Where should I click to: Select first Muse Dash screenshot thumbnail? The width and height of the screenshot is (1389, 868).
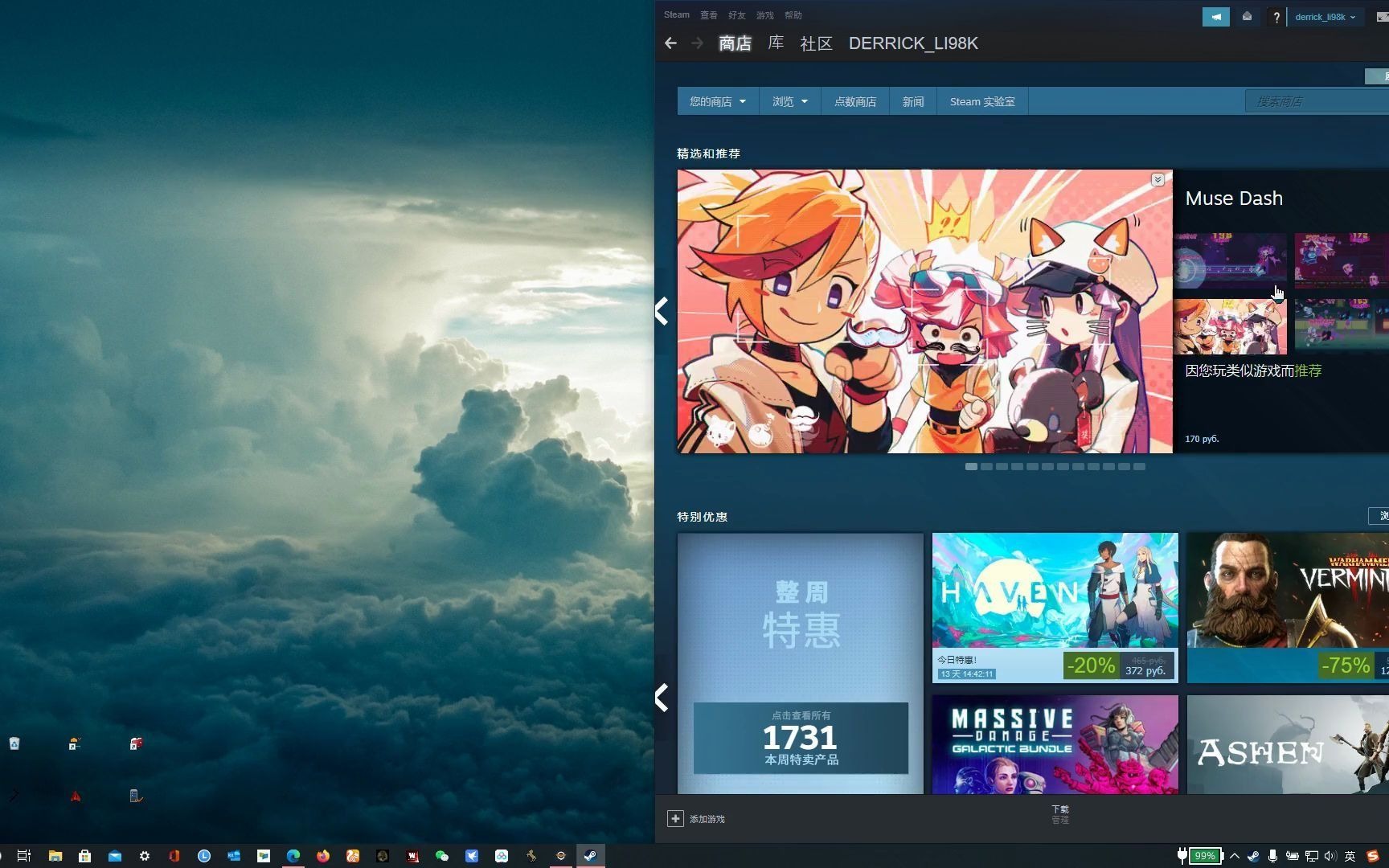point(1230,260)
